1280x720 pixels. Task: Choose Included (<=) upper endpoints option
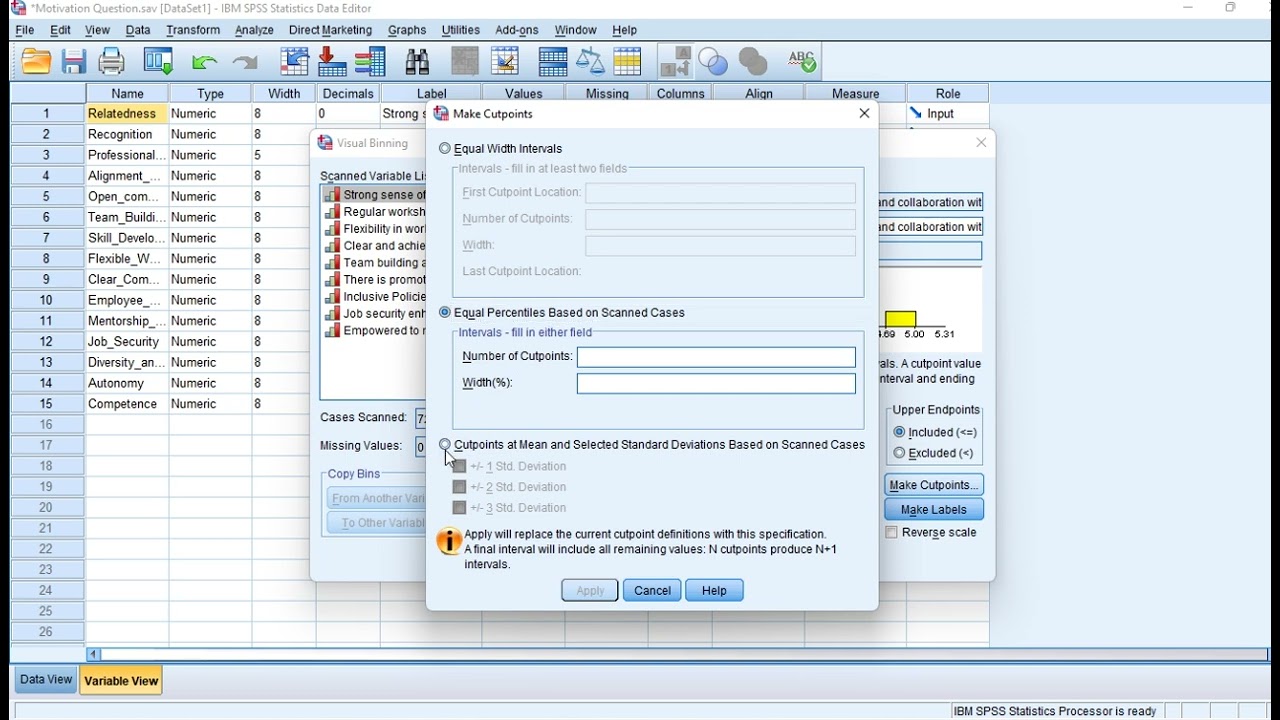coord(899,432)
